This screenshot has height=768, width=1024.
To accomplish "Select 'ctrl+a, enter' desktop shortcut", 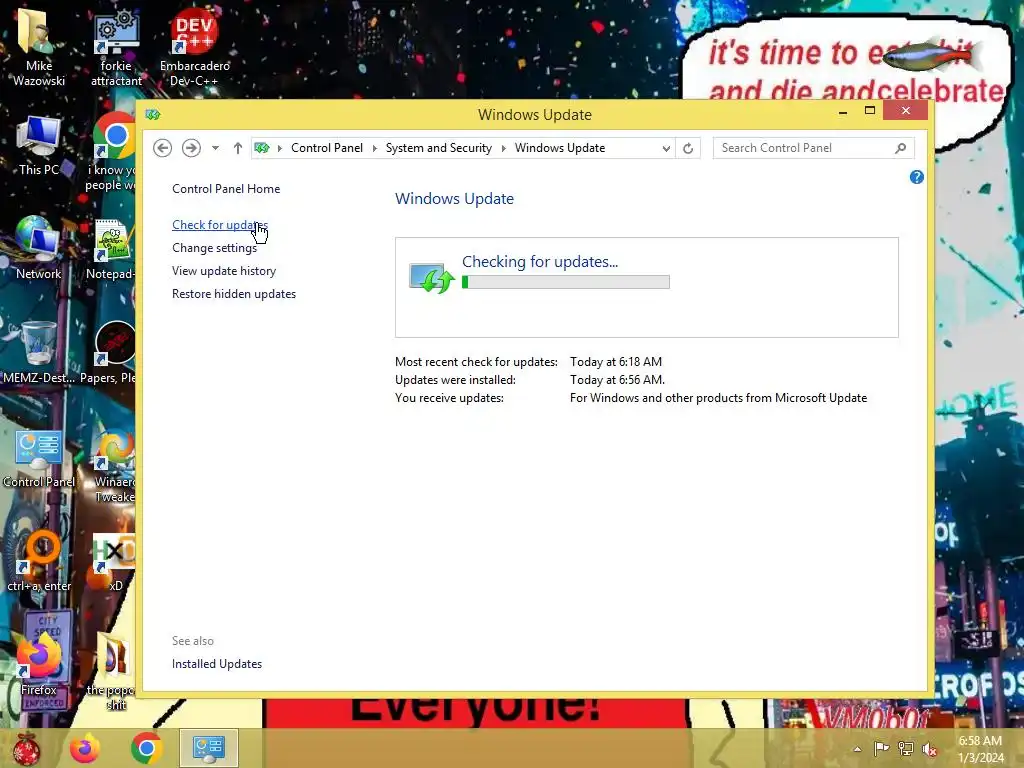I will [x=39, y=562].
